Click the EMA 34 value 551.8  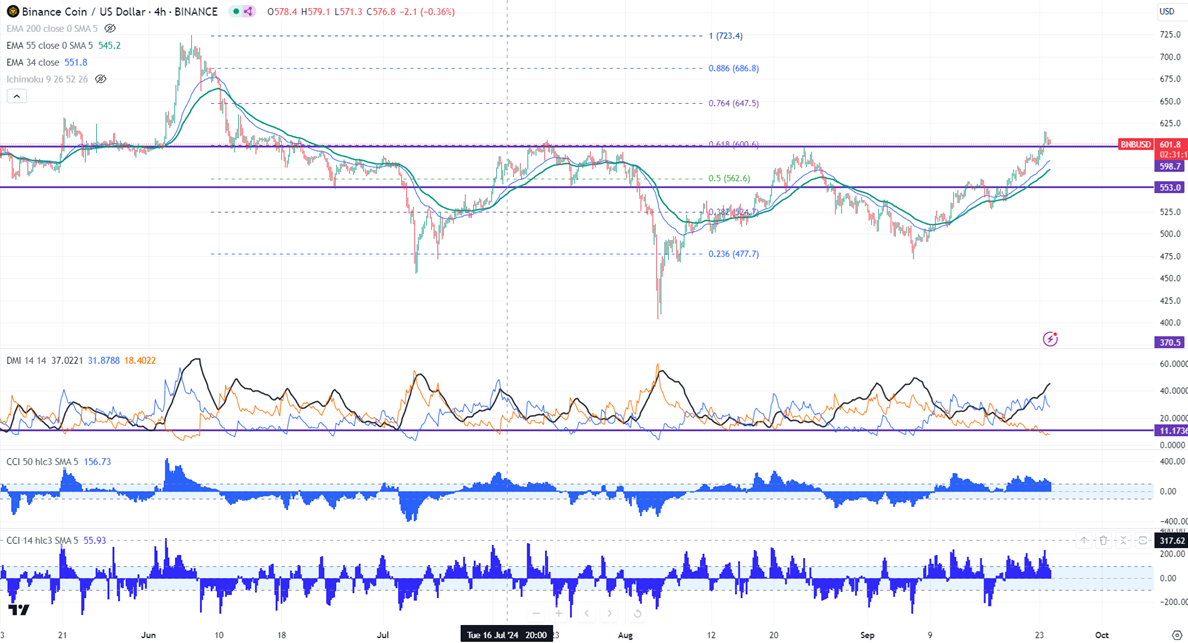[76, 62]
